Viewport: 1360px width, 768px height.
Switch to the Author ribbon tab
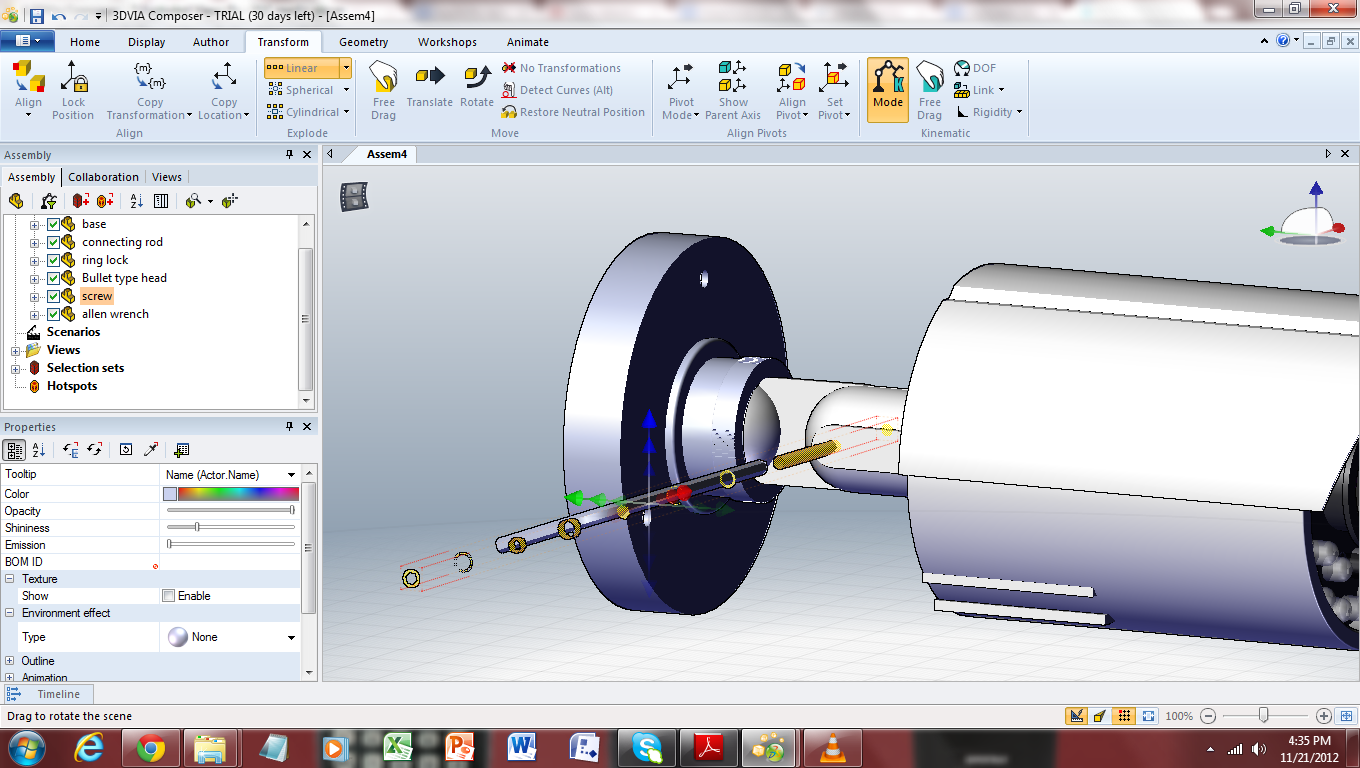[x=211, y=42]
